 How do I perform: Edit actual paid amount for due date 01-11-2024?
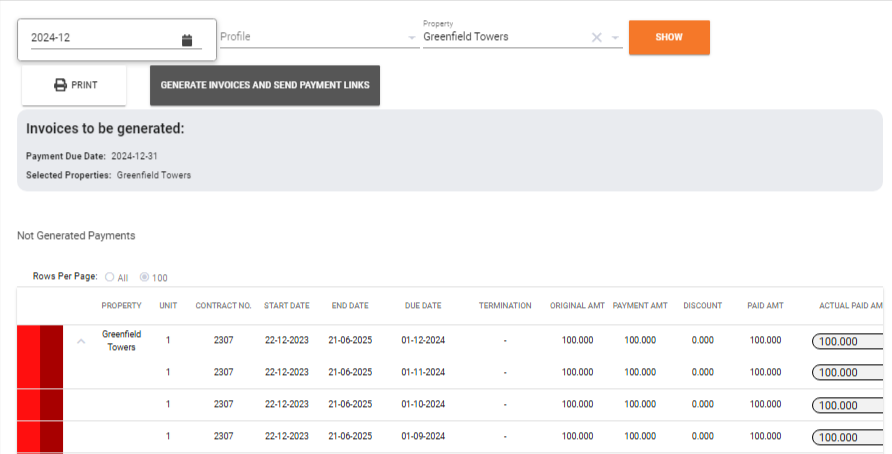(x=847, y=373)
